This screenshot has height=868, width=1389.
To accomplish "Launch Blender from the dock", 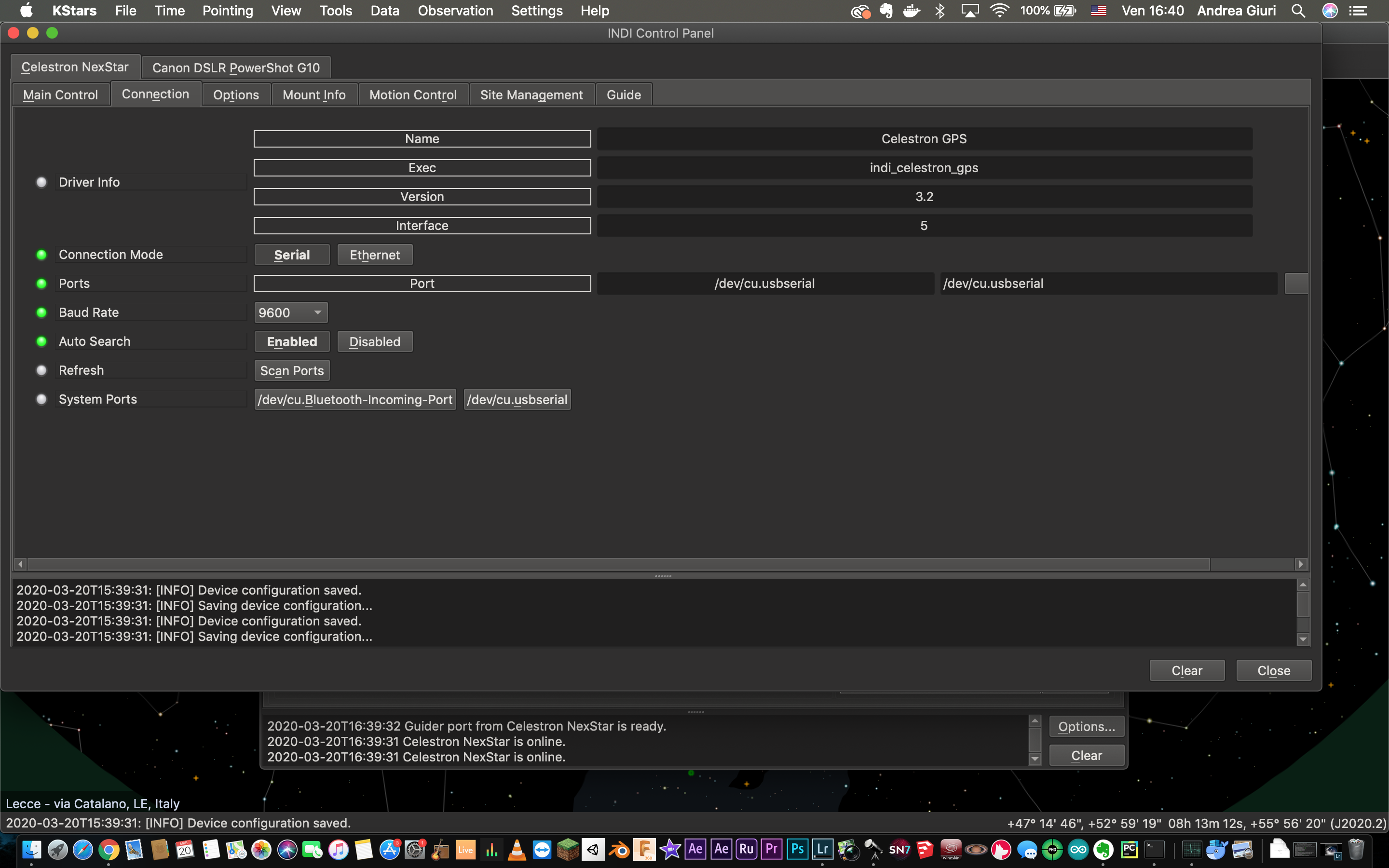I will 619,849.
